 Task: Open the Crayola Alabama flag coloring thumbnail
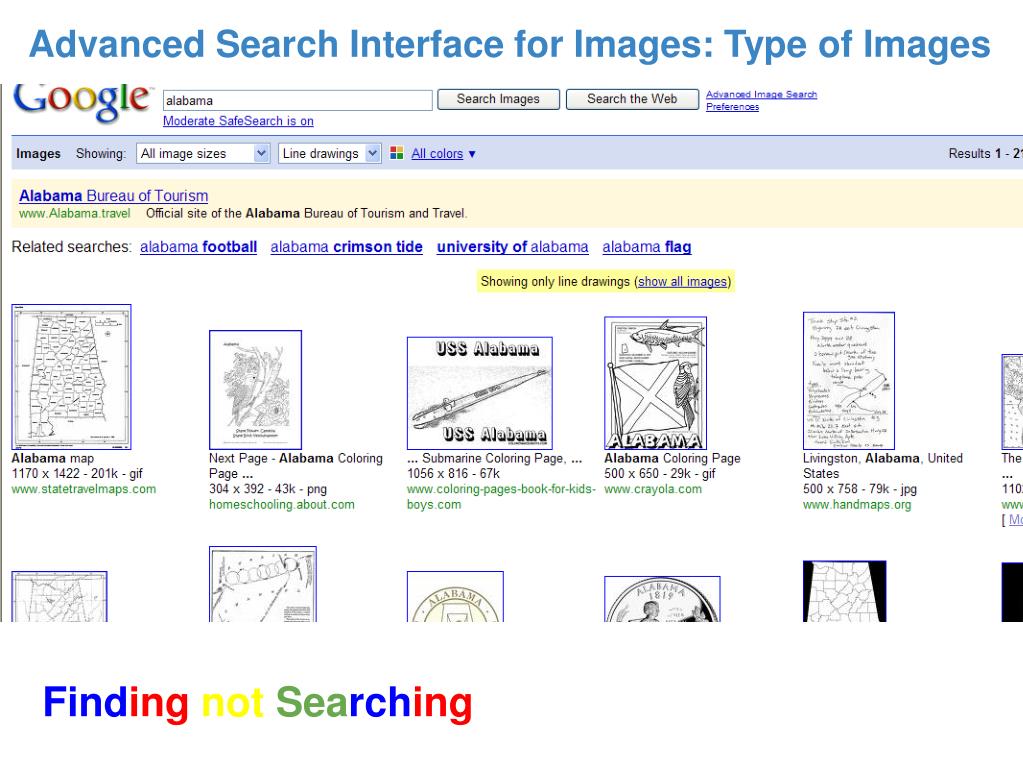(656, 384)
